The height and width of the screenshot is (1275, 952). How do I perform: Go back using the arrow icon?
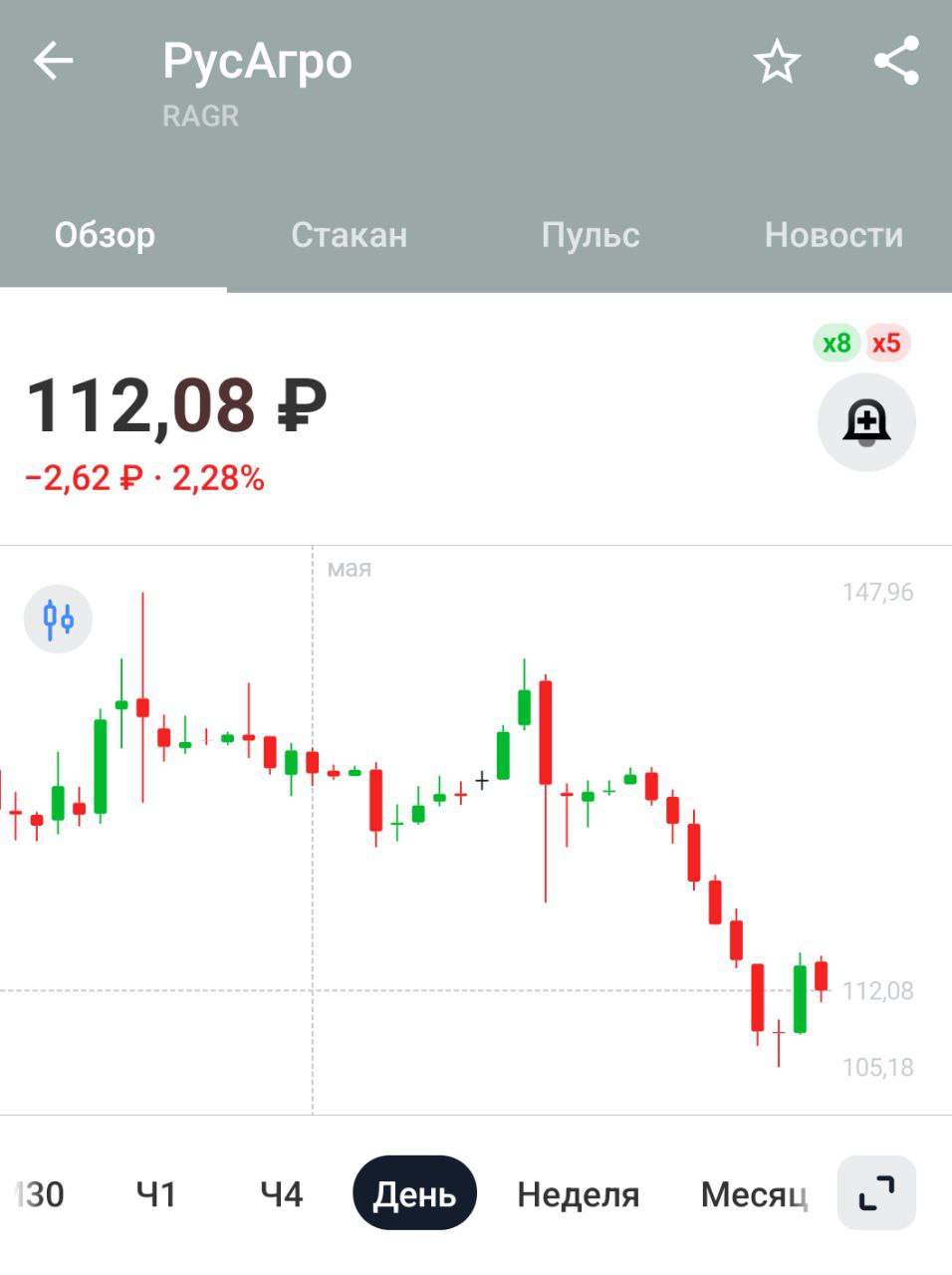tap(54, 62)
